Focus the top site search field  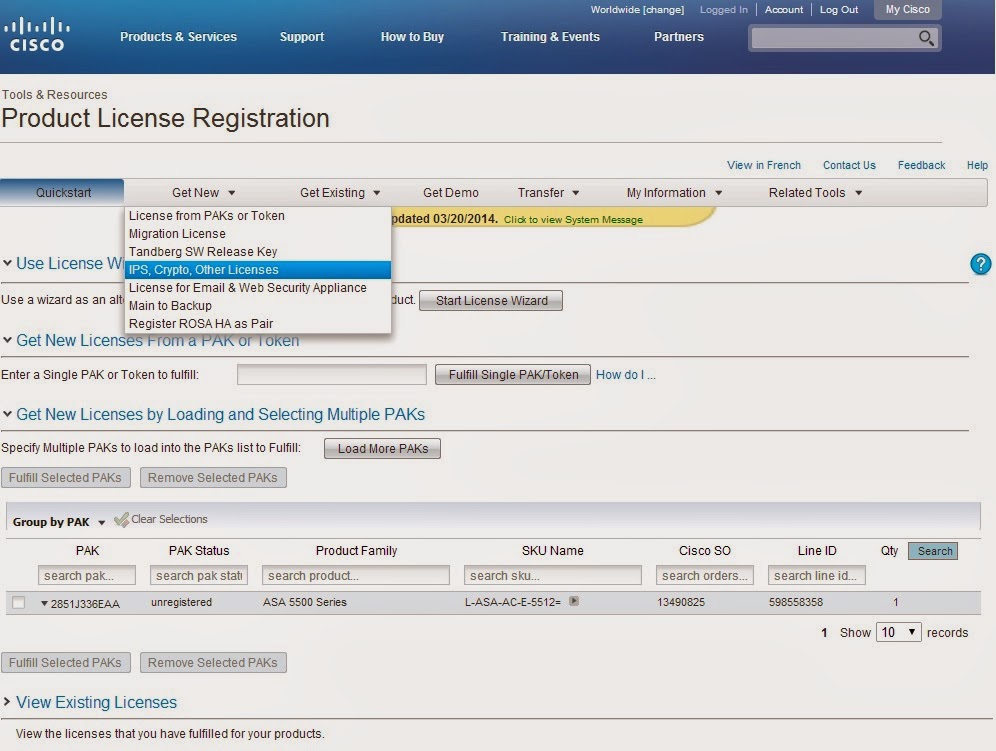coord(833,38)
